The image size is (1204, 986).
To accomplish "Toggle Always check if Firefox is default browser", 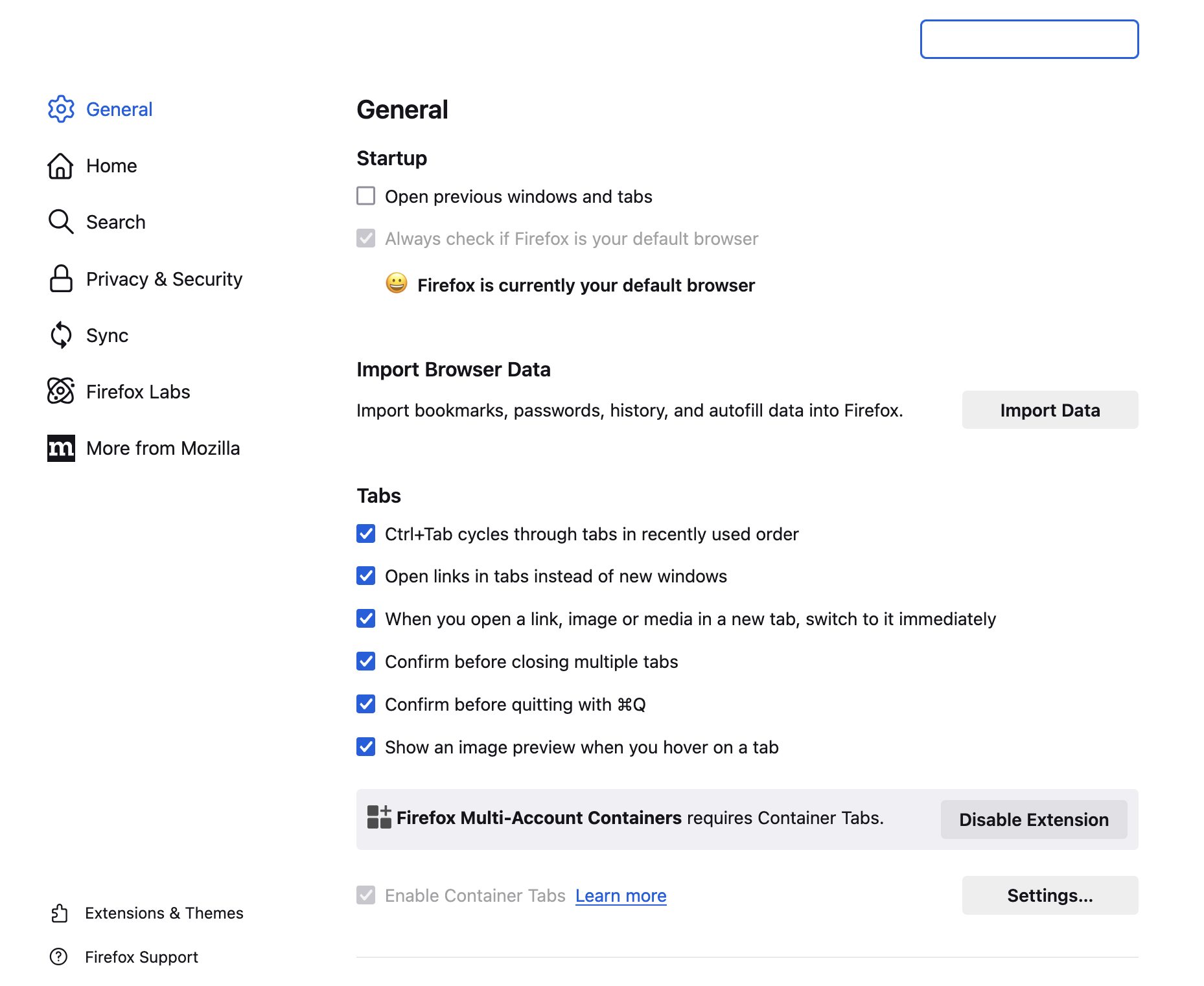I will point(366,238).
